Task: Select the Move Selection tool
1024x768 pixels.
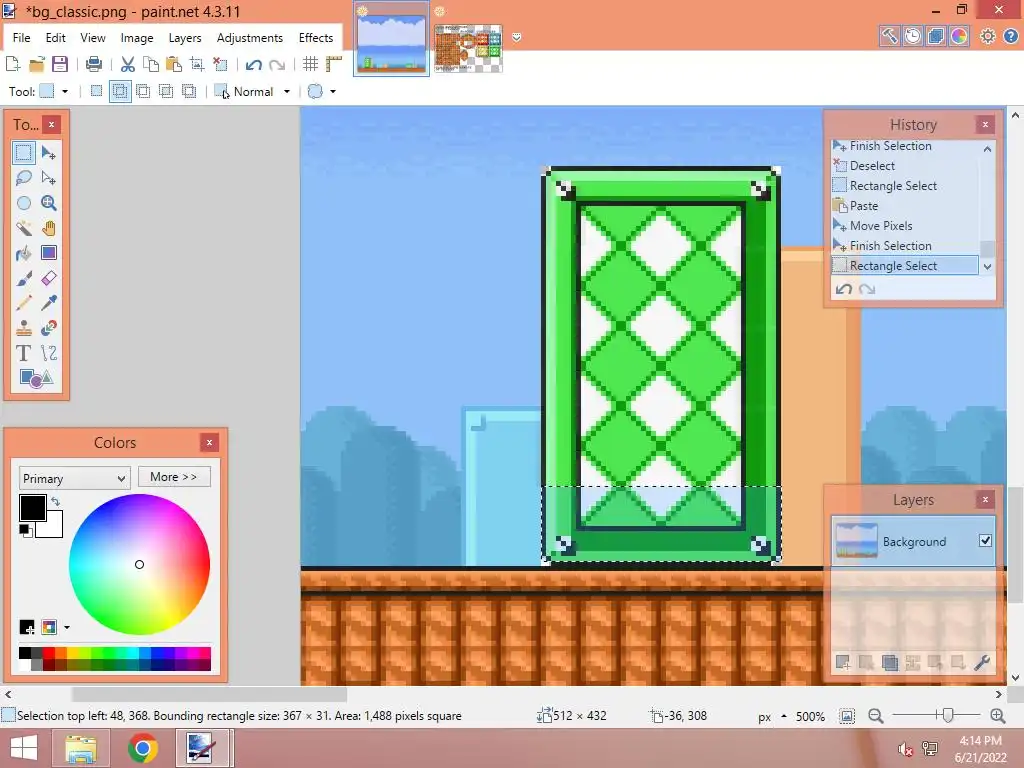Action: [x=48, y=178]
